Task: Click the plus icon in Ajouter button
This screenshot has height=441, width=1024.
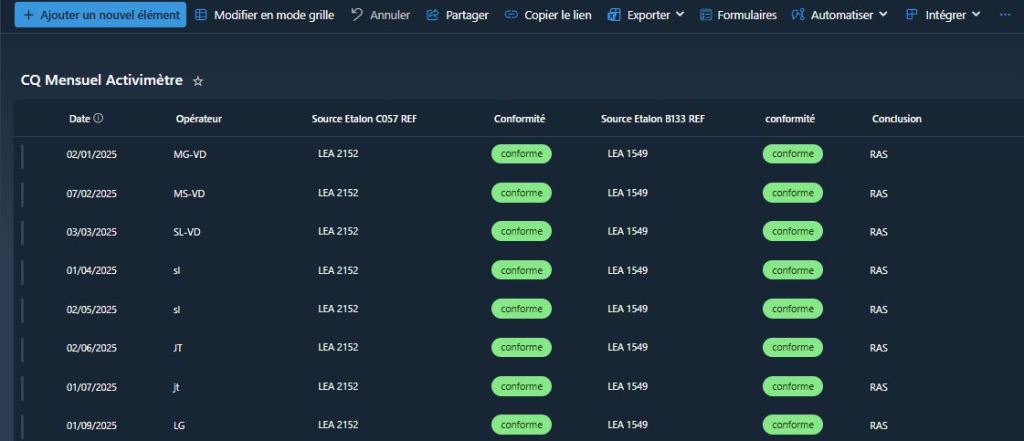Action: coord(28,15)
